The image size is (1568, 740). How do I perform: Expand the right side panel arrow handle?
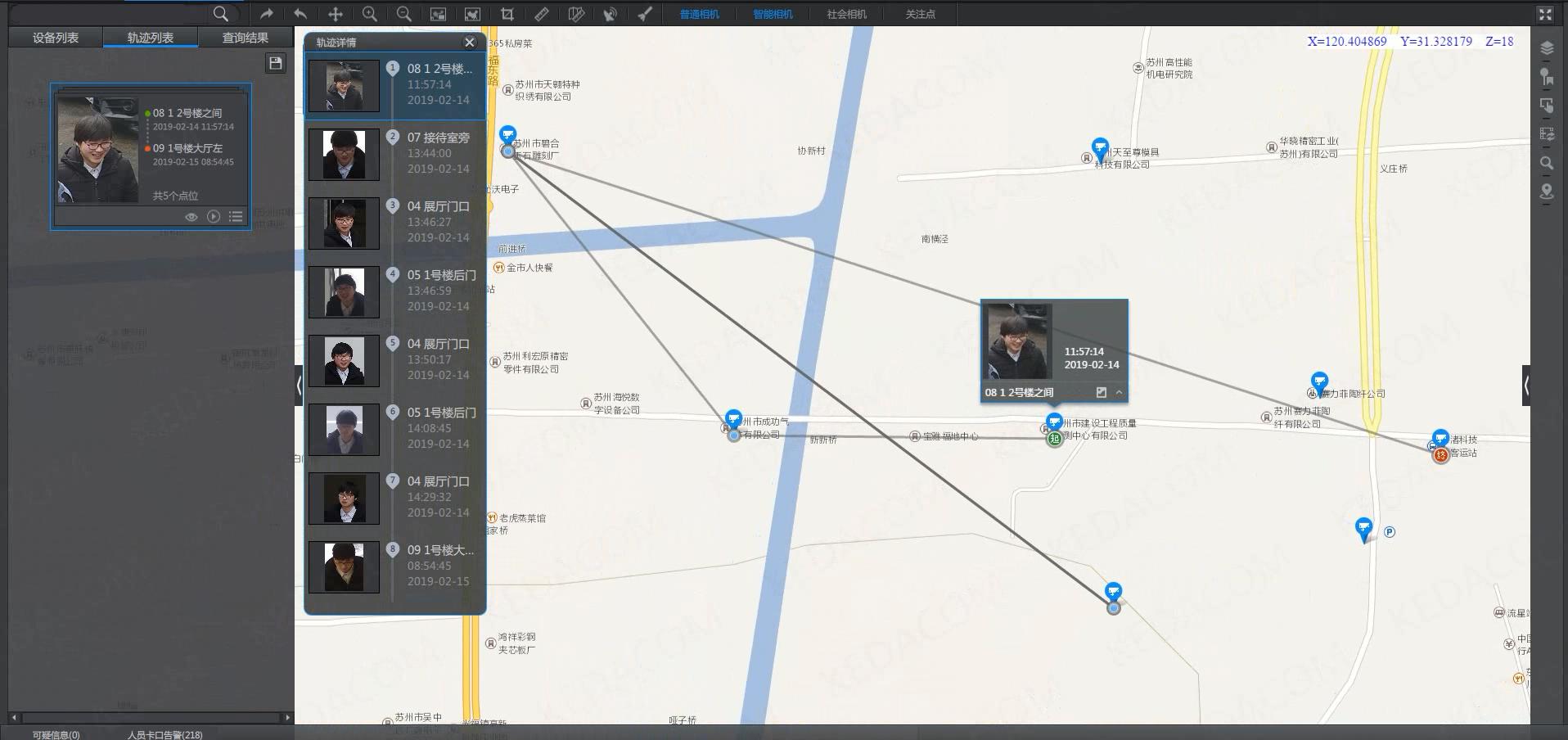[1526, 385]
